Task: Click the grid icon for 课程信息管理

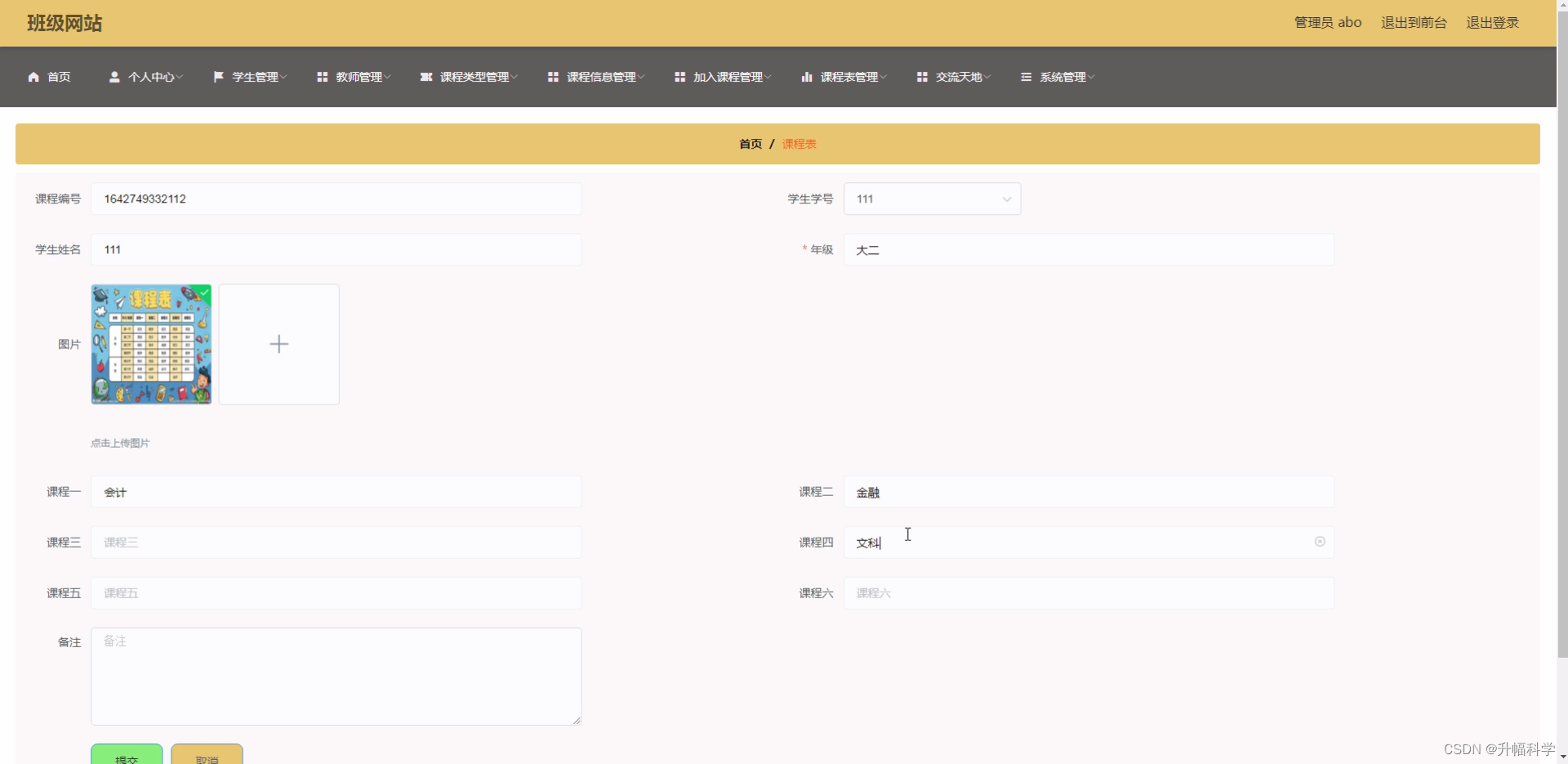Action: point(553,77)
